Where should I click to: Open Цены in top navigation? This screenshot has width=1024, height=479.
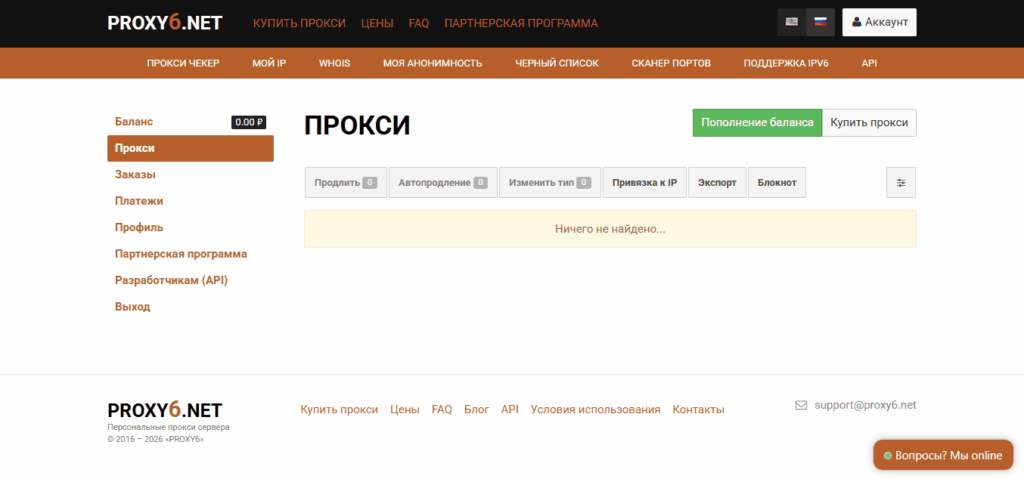[x=377, y=24]
